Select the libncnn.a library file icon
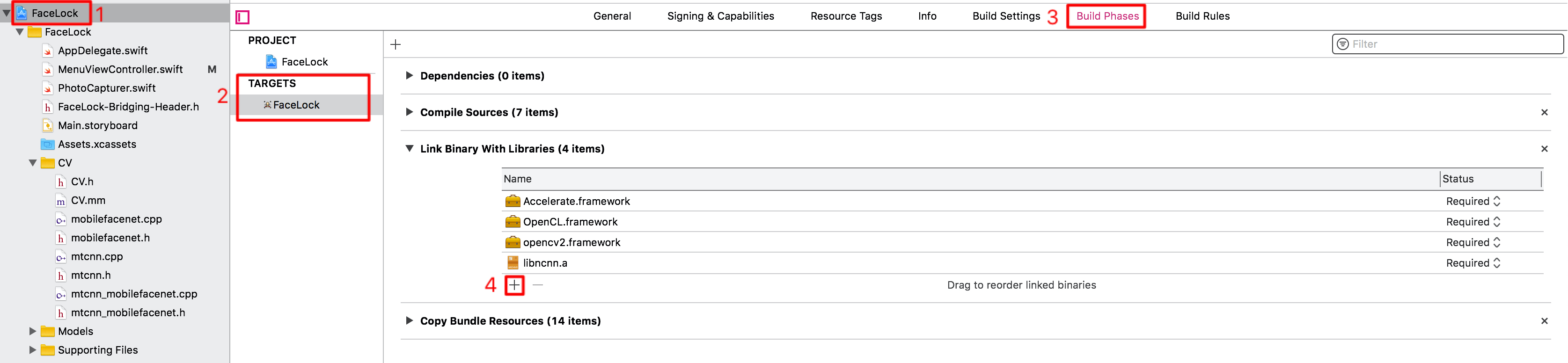1568x363 pixels. [513, 263]
